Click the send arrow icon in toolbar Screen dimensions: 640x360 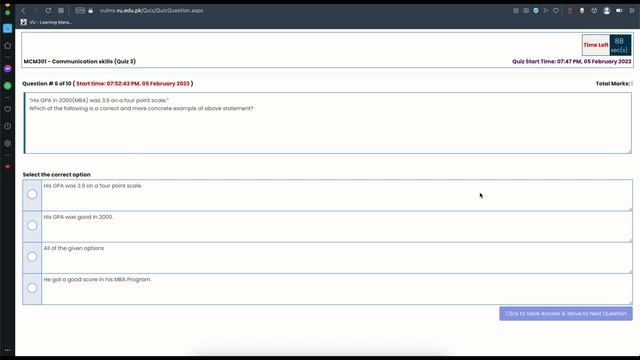click(x=546, y=11)
